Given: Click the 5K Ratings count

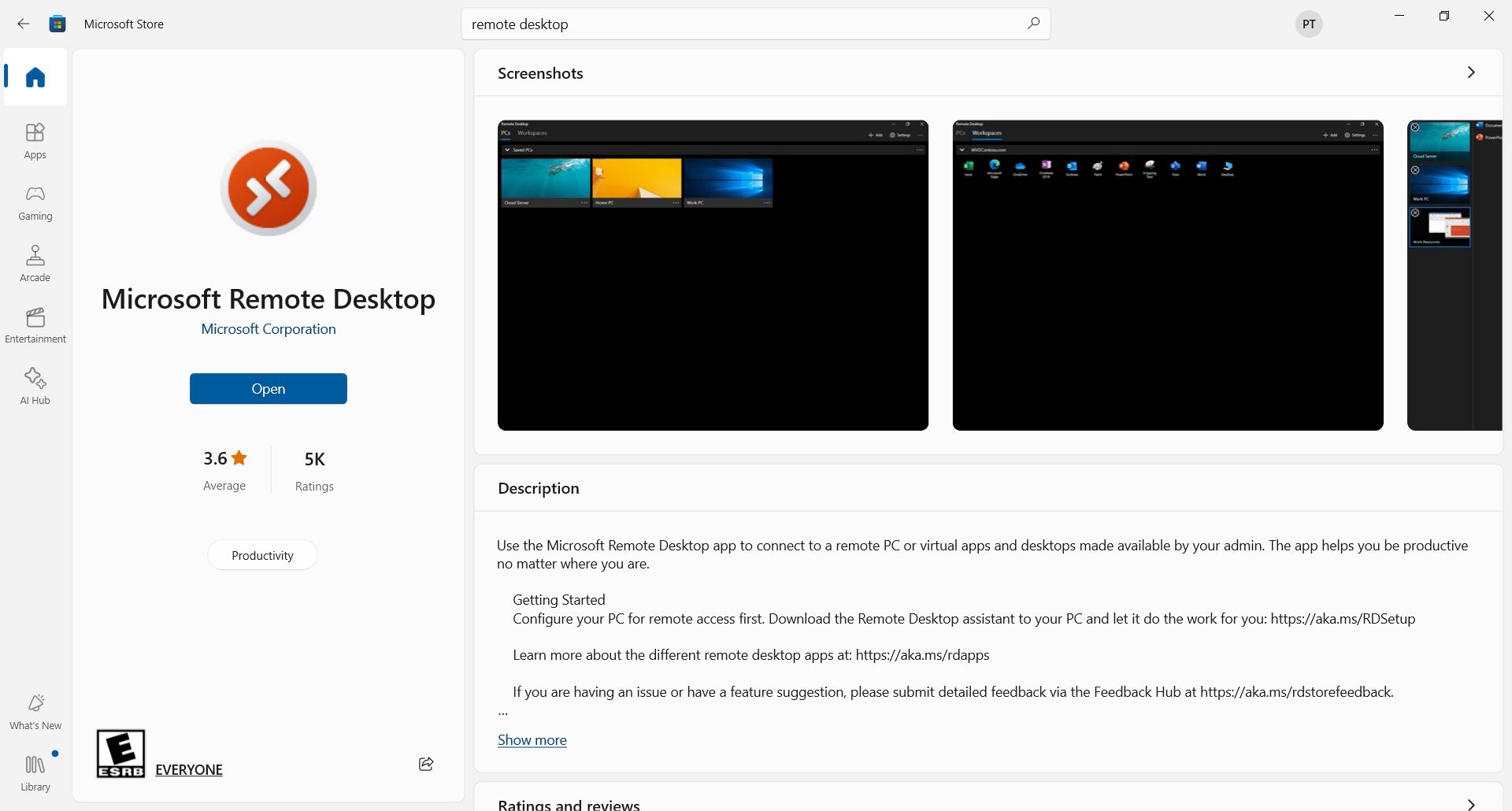Looking at the screenshot, I should pos(314,470).
